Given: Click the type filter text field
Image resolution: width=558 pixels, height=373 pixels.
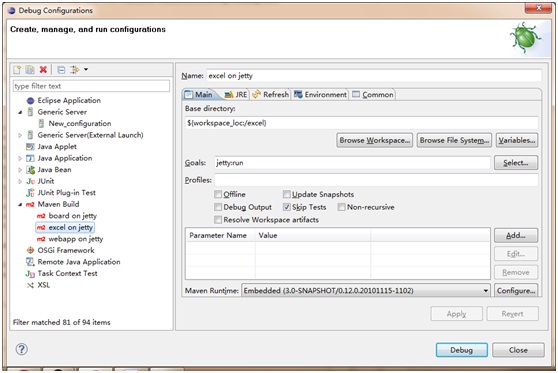Looking at the screenshot, I should click(x=91, y=86).
